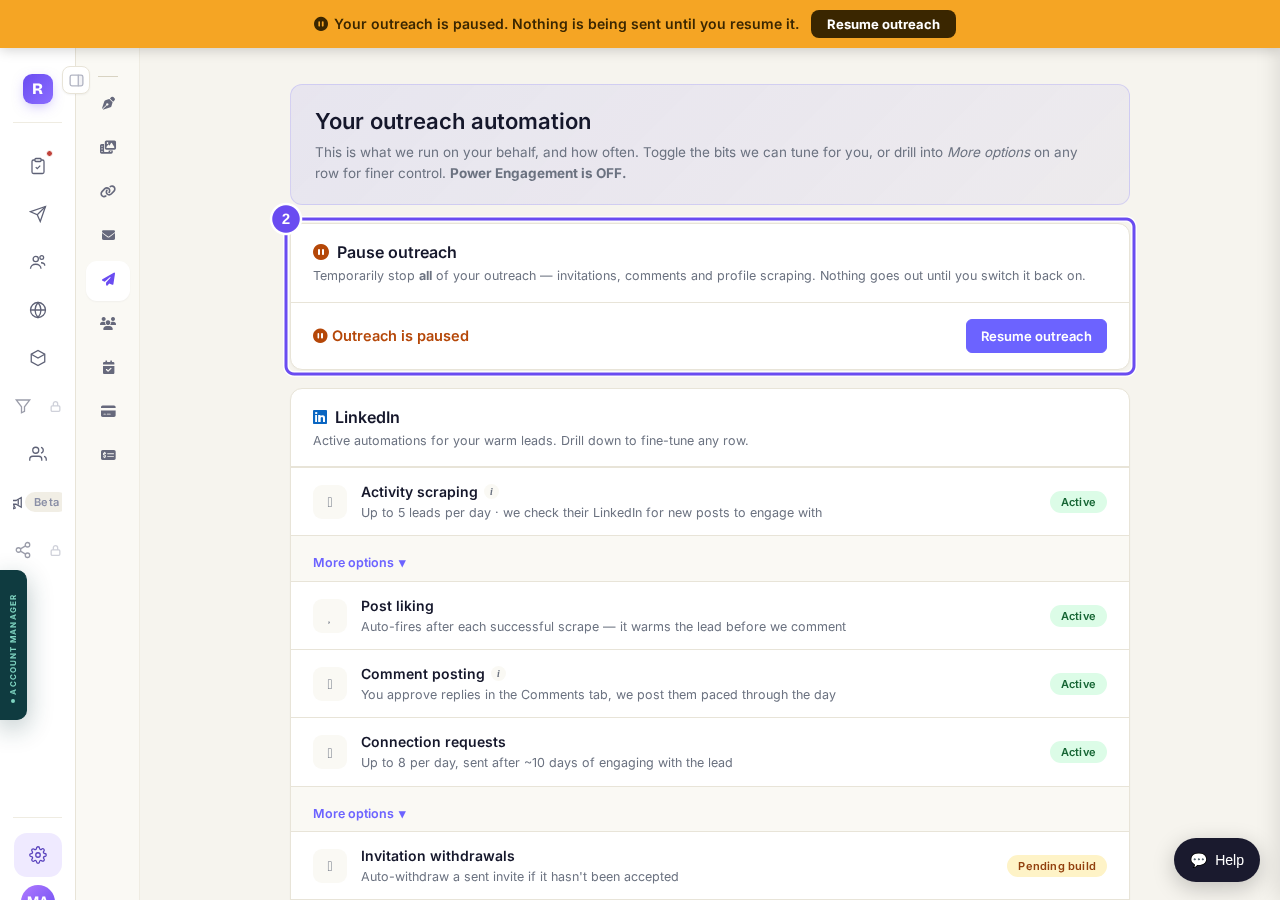
Task: Collapse the sidebar panel toggle
Action: (x=76, y=80)
